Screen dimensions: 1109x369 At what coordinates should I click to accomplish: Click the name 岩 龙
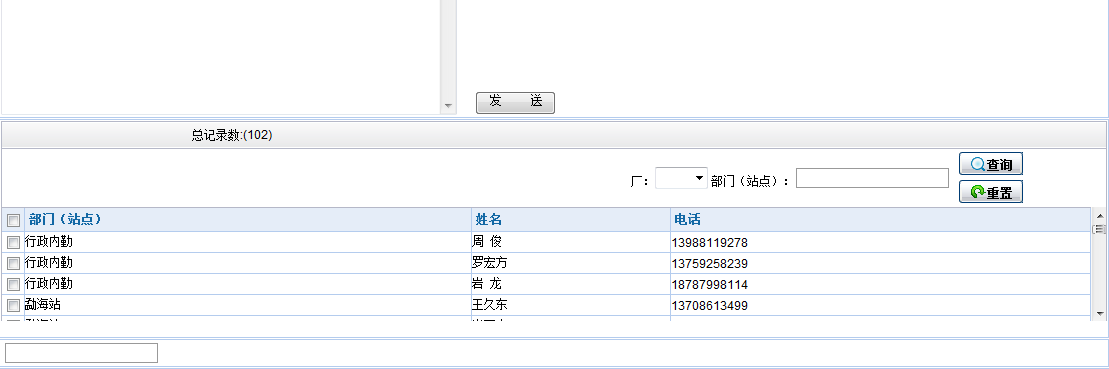[487, 284]
